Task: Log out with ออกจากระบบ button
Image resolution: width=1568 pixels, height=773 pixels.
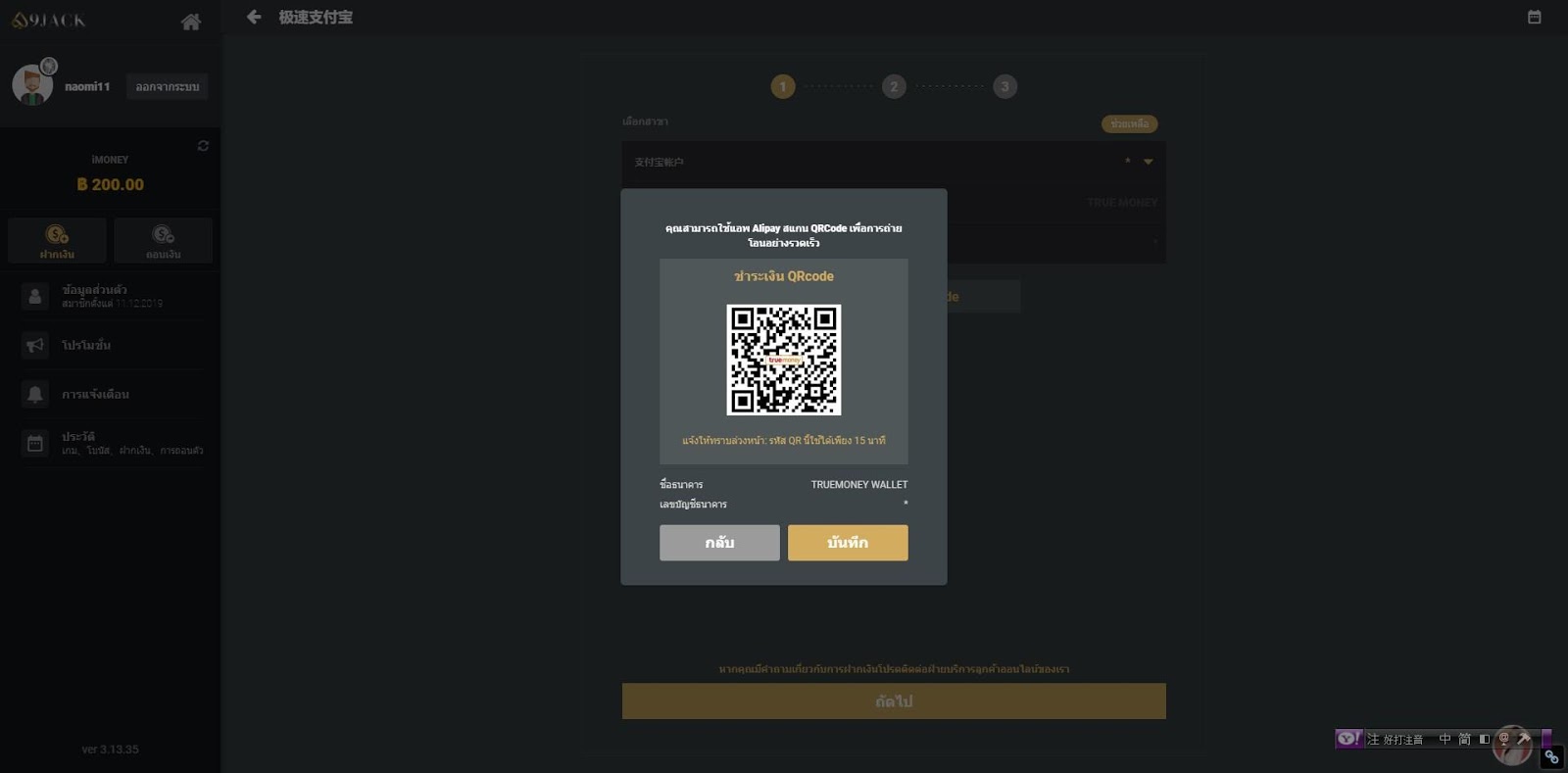Action: (x=168, y=86)
